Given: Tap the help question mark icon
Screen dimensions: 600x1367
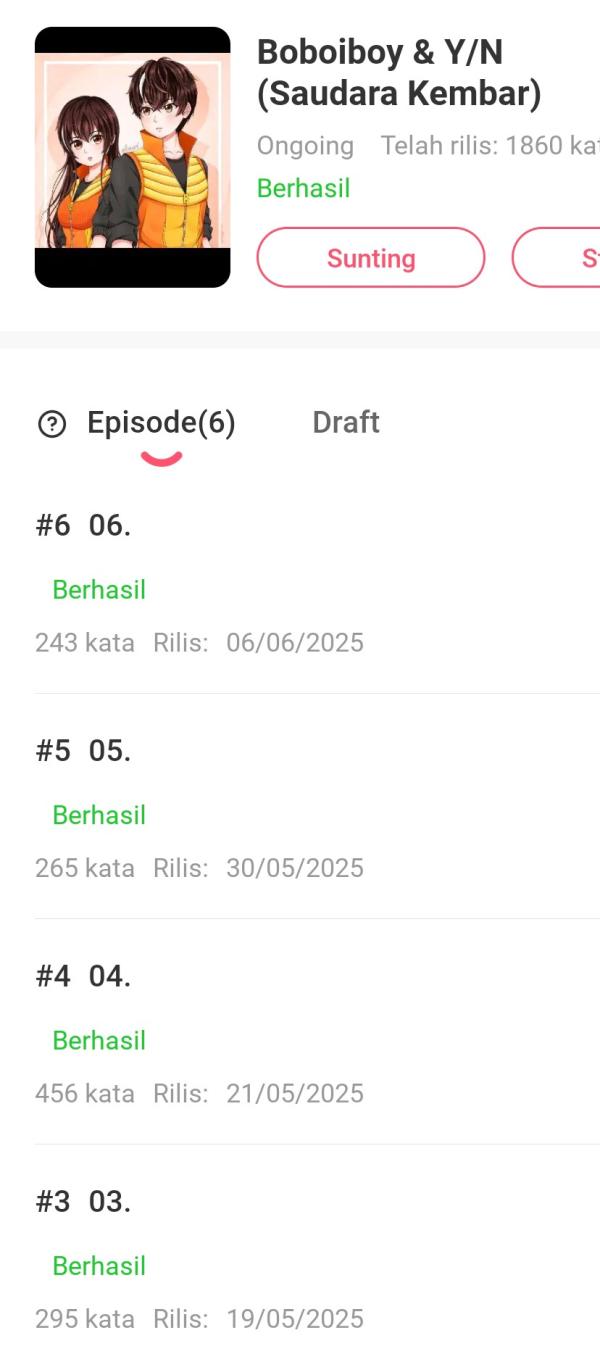Looking at the screenshot, I should coord(51,425).
